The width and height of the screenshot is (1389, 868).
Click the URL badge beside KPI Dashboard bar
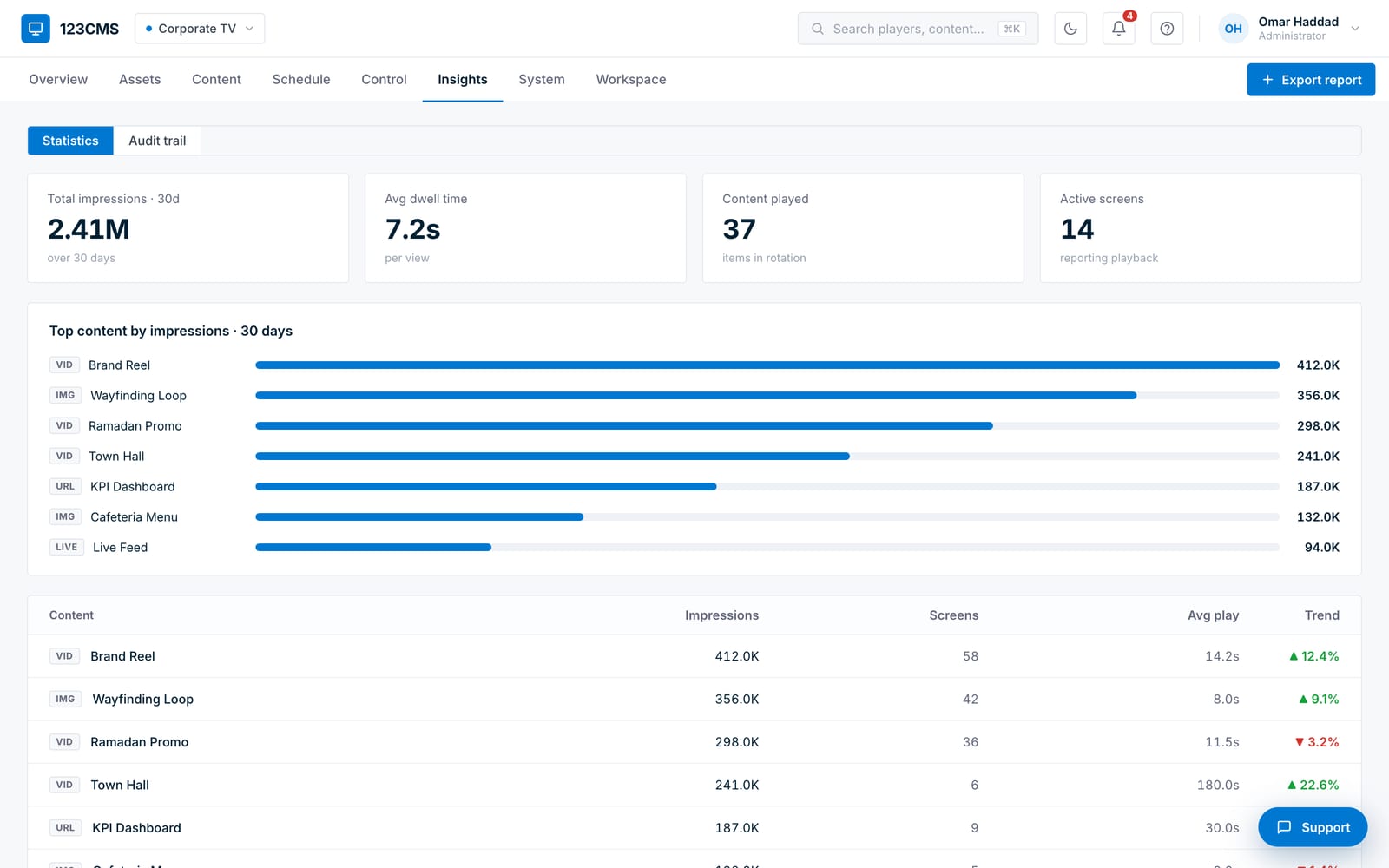tap(65, 487)
